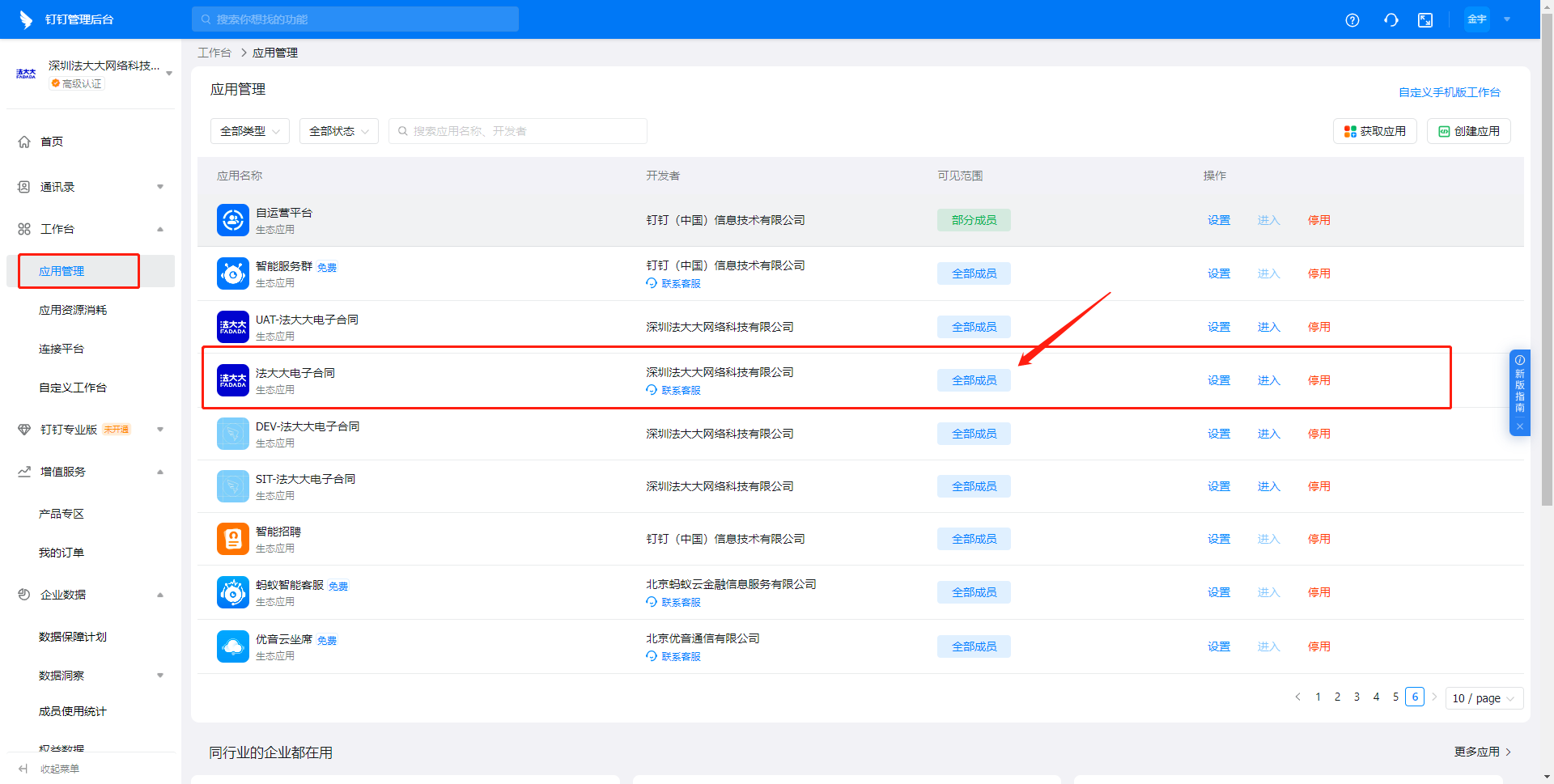The height and width of the screenshot is (784, 1554).
Task: Click the chart icon beside 增值服务
Action: coord(24,472)
